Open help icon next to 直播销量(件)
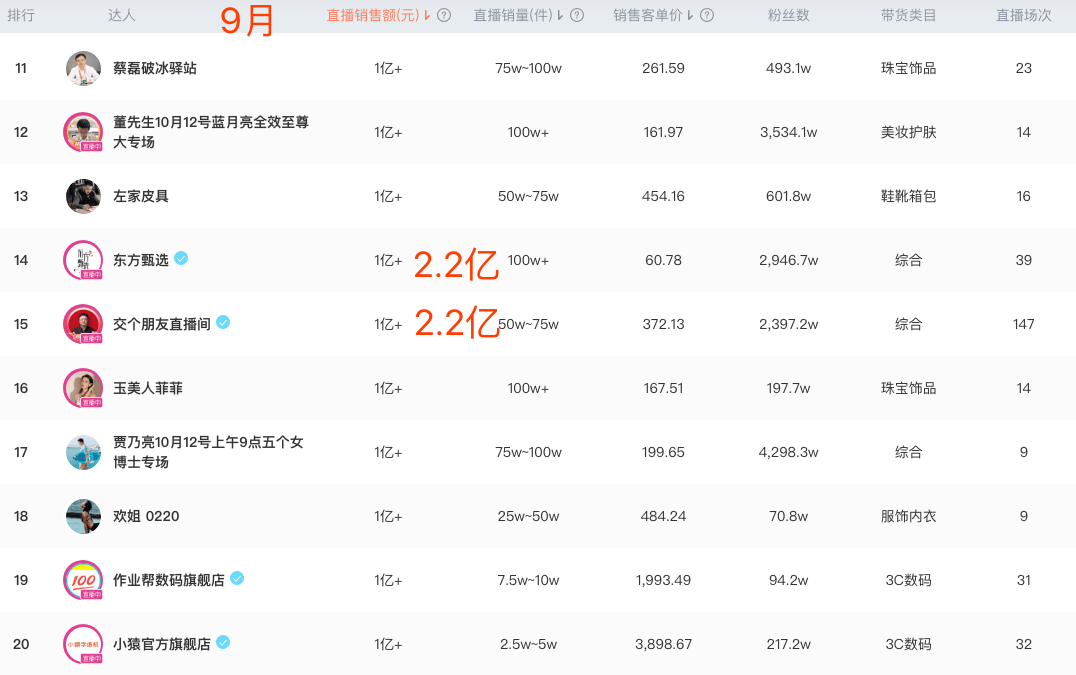Viewport: 1076px width, 675px height. point(577,15)
